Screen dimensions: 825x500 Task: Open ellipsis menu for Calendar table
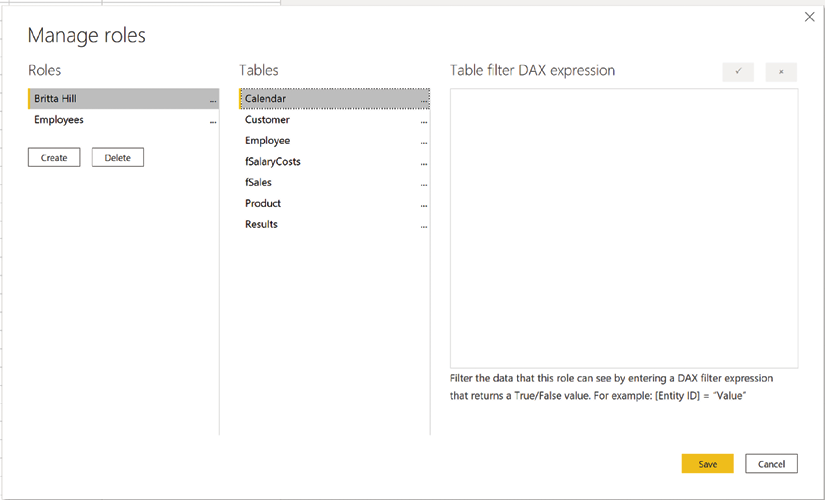[x=424, y=100]
